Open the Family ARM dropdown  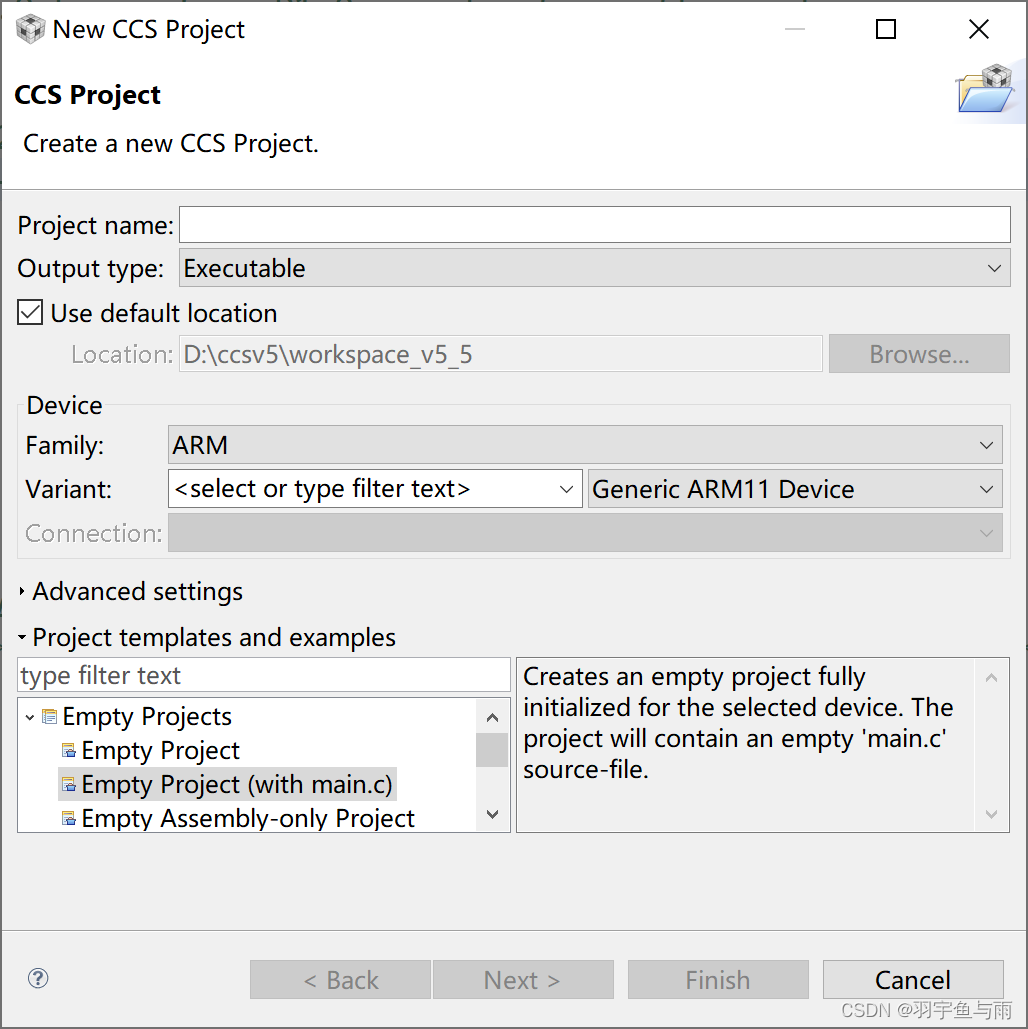click(585, 445)
